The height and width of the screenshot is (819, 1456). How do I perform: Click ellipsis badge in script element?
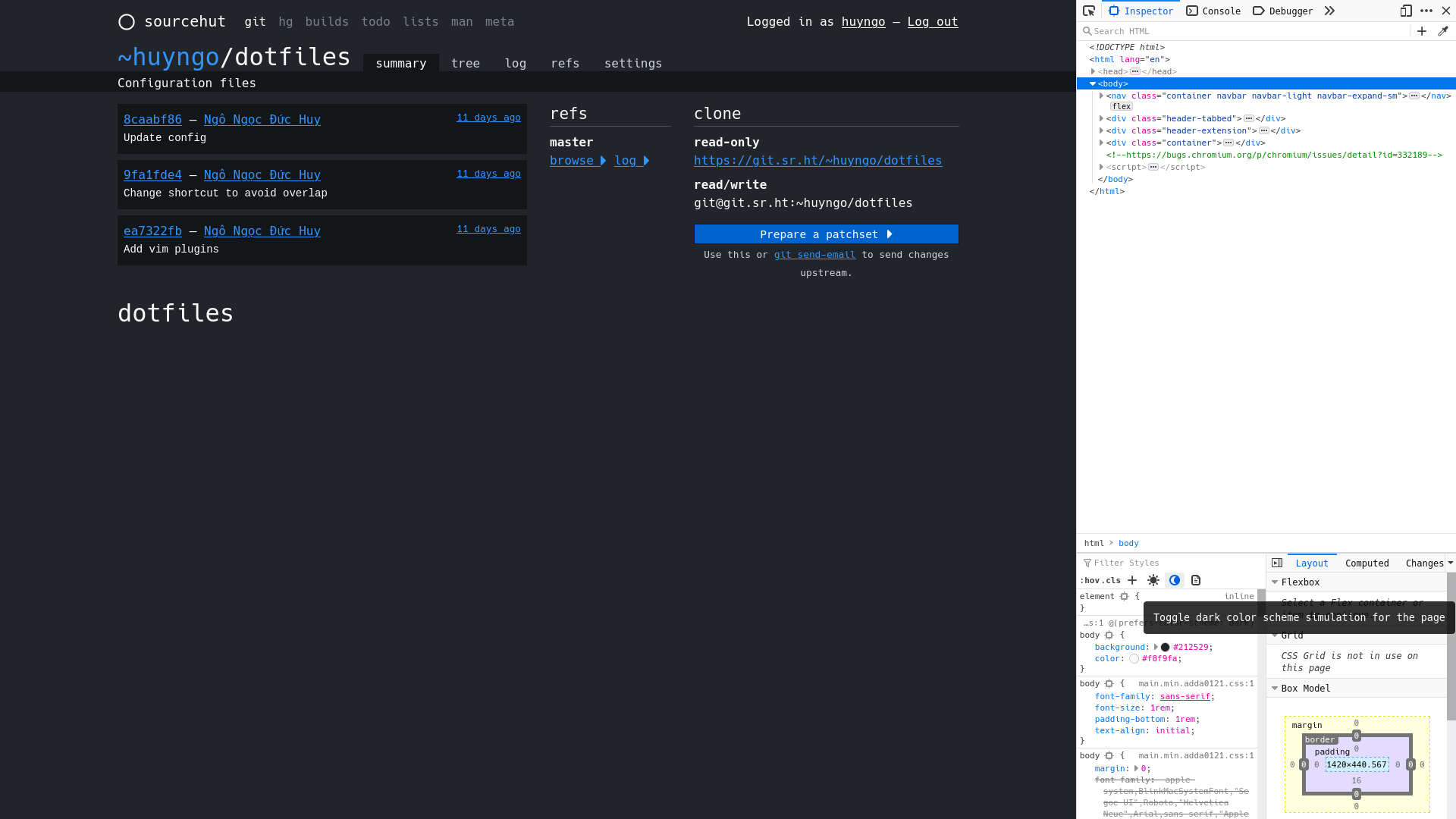point(1153,167)
